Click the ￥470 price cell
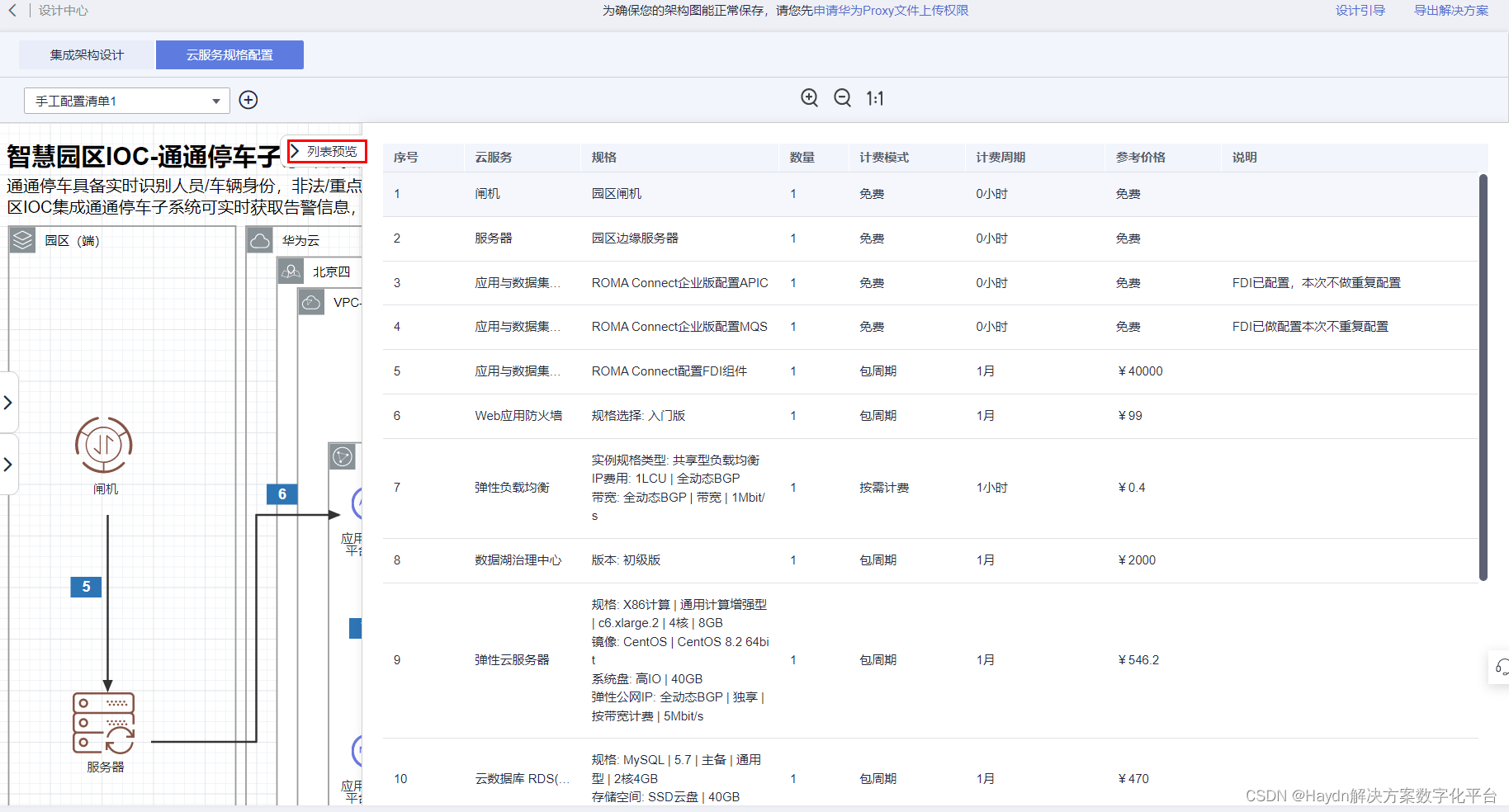The image size is (1509, 812). (1133, 779)
